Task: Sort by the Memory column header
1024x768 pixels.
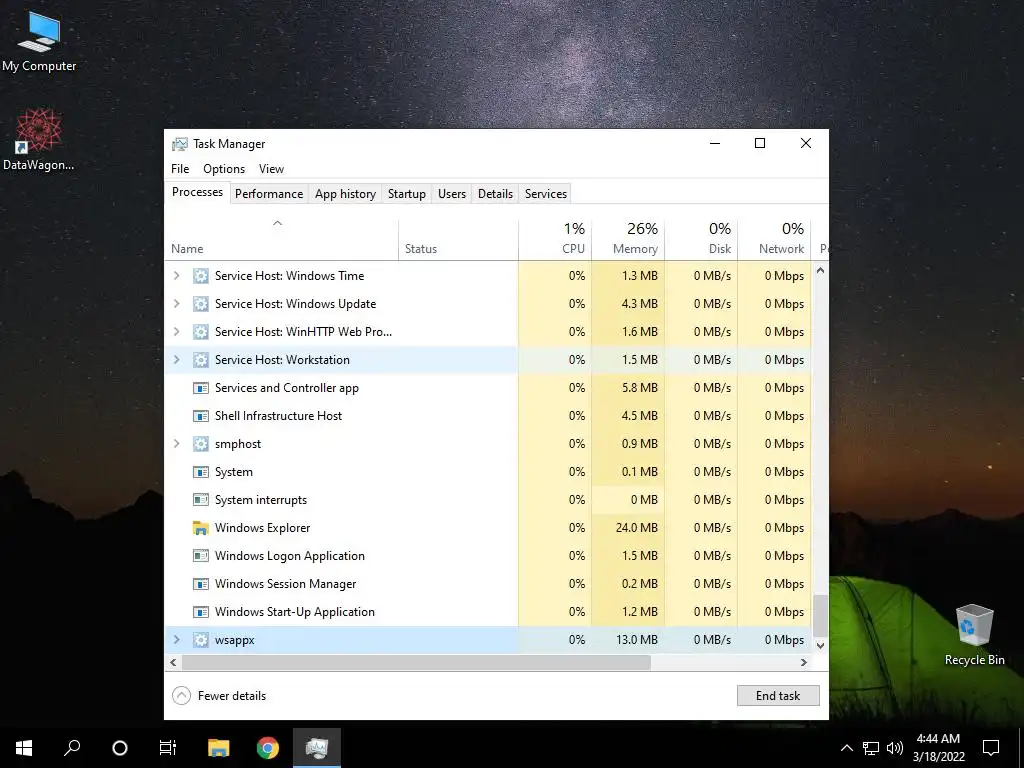Action: point(628,240)
